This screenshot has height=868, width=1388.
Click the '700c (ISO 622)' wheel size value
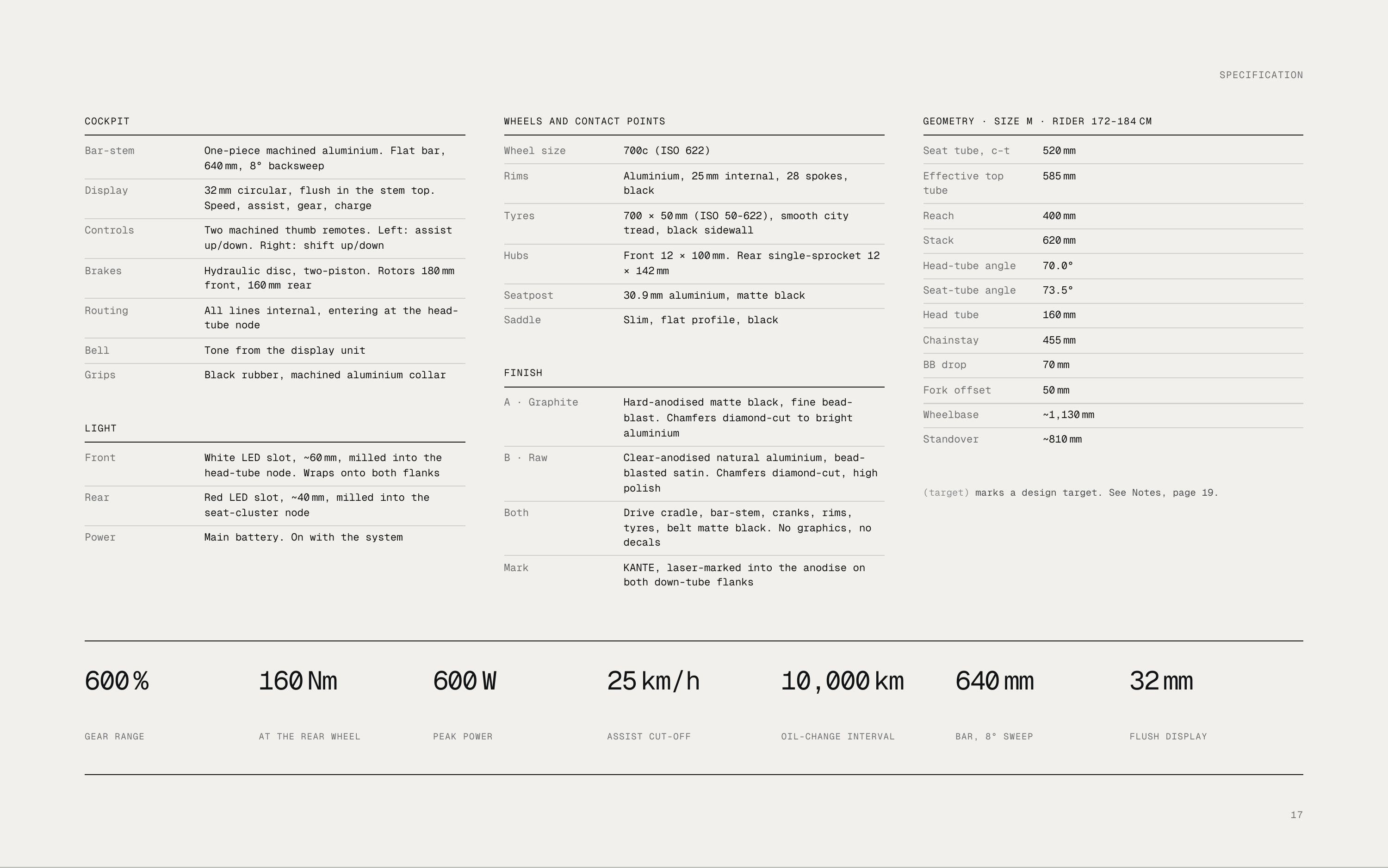point(667,151)
